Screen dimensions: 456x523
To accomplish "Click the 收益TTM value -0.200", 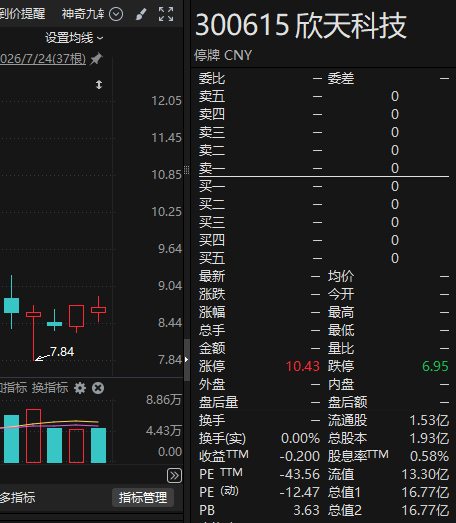I will point(300,456).
